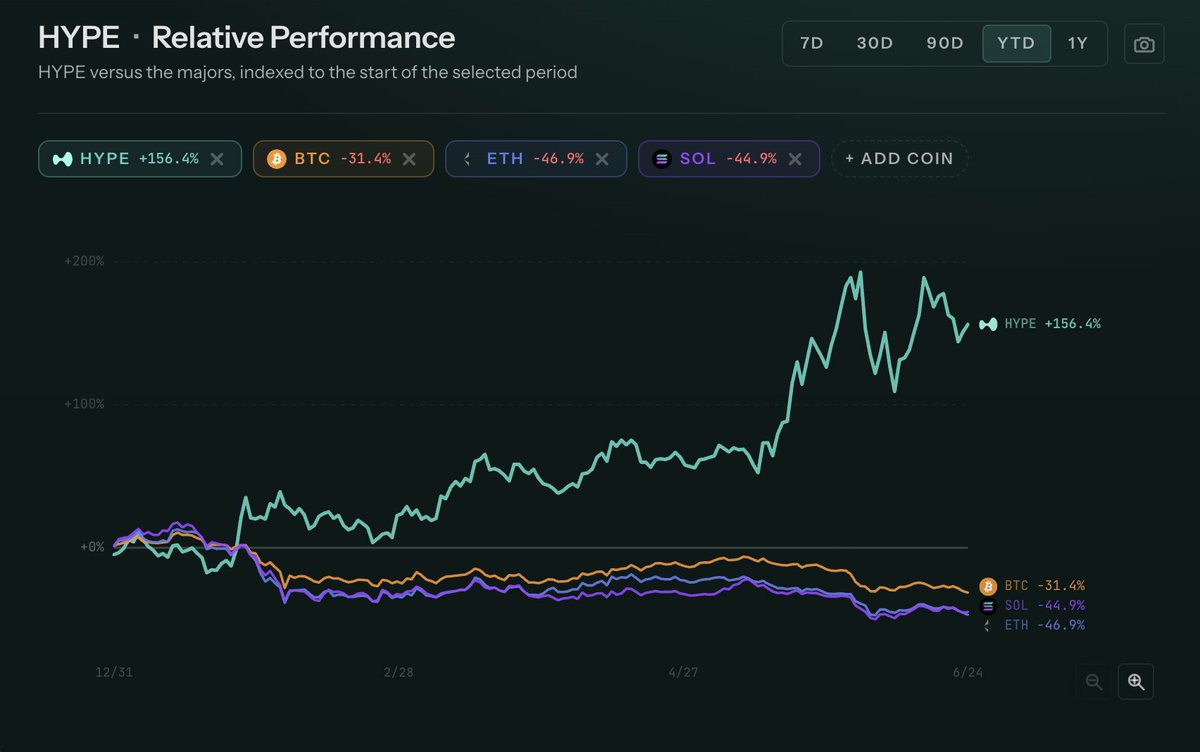Remove HYPE chip using its X

[217, 158]
